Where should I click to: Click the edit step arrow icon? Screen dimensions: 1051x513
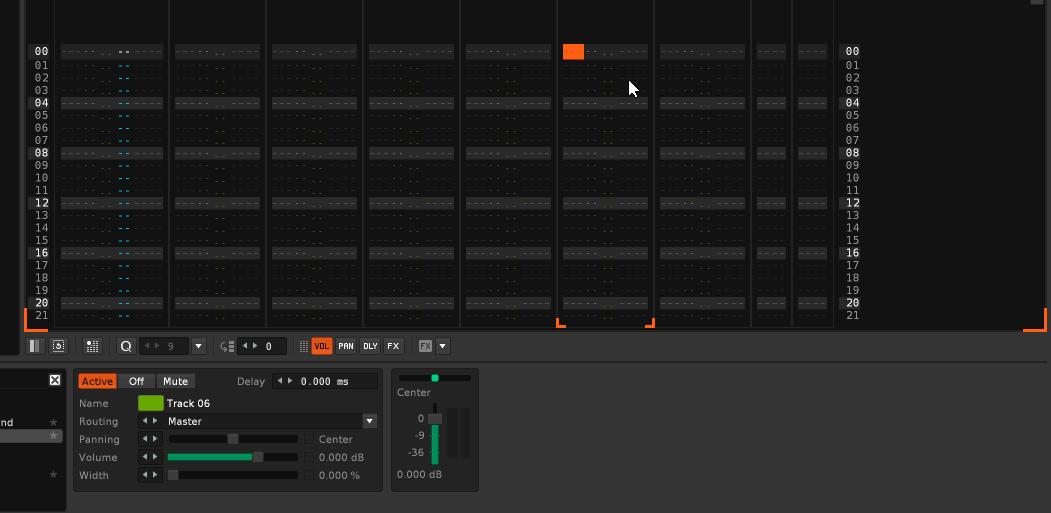click(227, 346)
